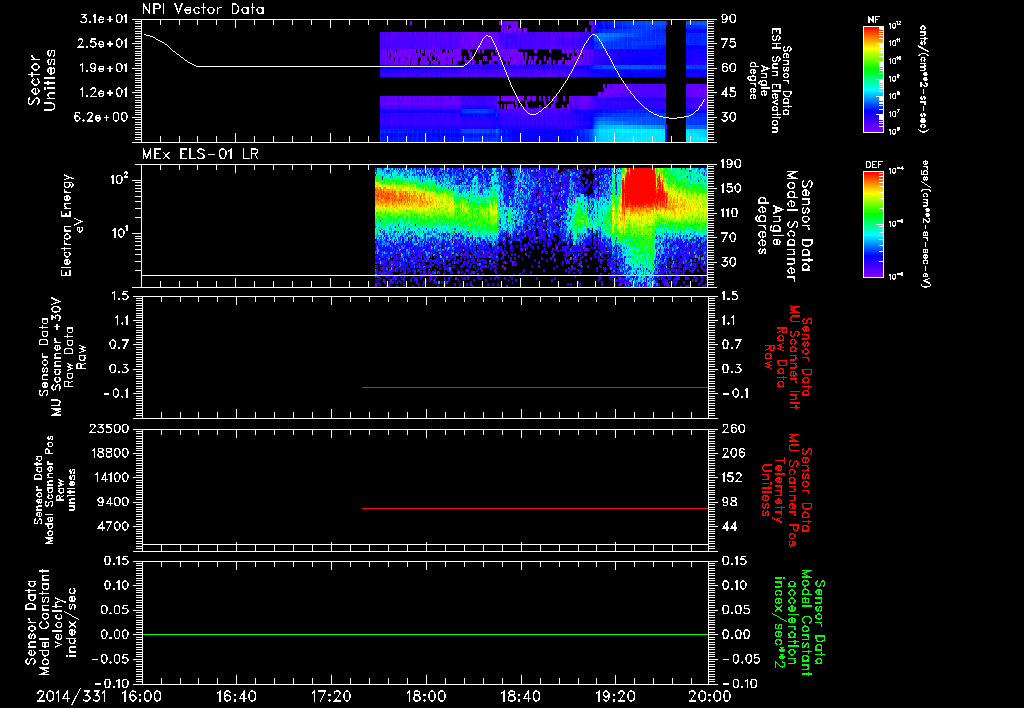Click the 16:00 time tick label
This screenshot has height=708, width=1024.
pos(141,696)
